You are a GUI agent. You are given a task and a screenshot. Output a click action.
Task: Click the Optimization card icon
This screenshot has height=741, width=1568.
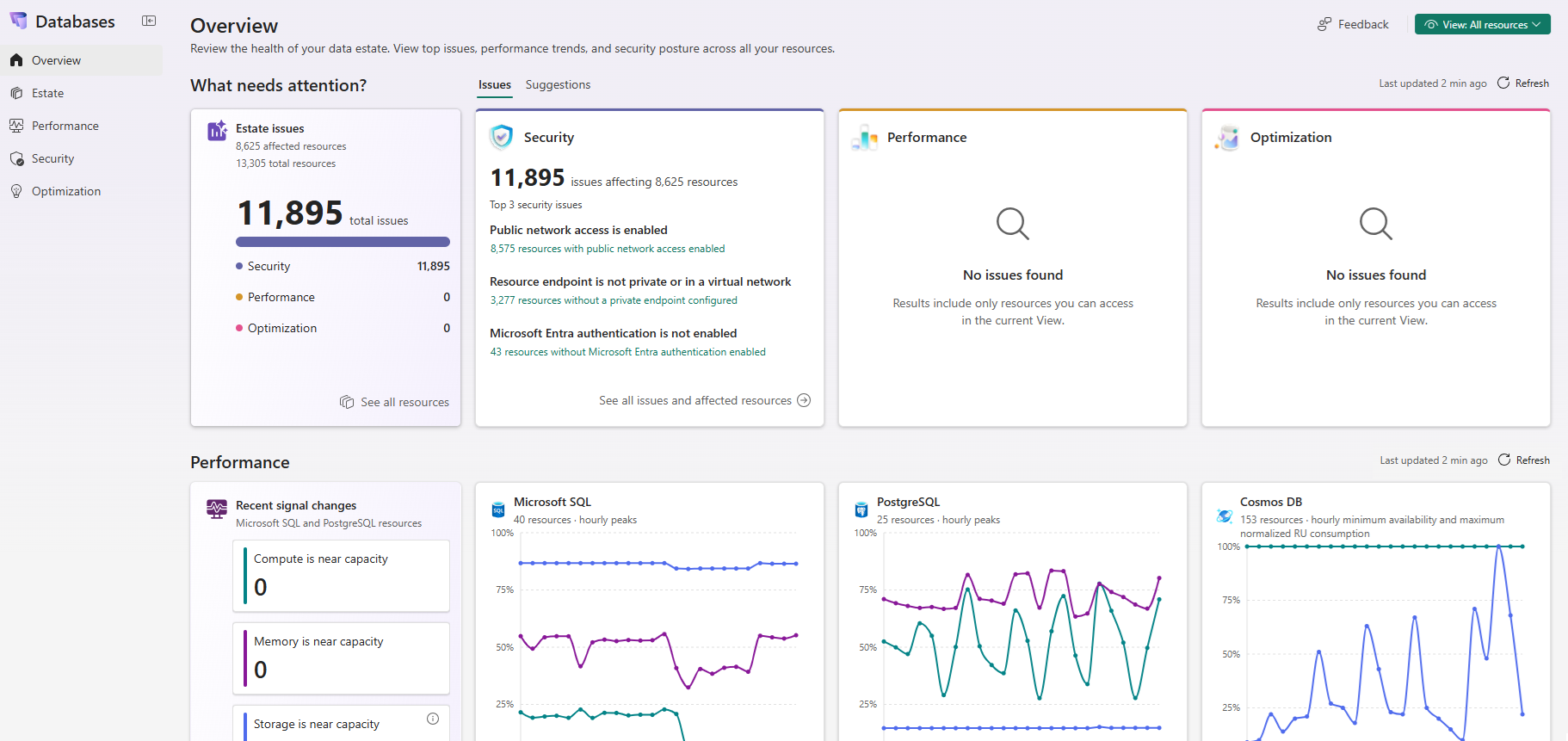(1227, 138)
